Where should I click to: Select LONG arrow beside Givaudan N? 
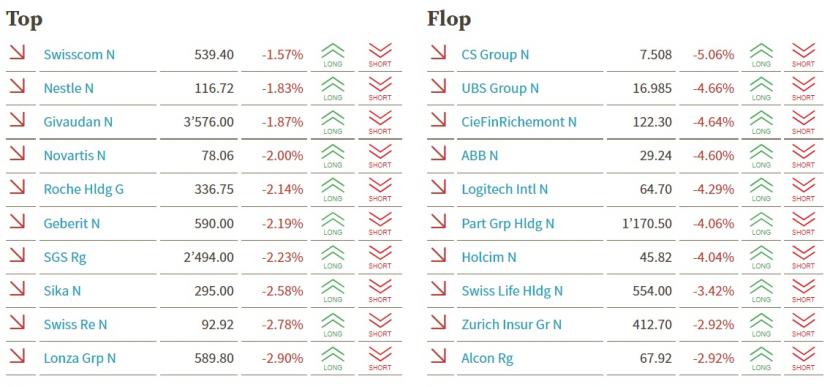332,122
